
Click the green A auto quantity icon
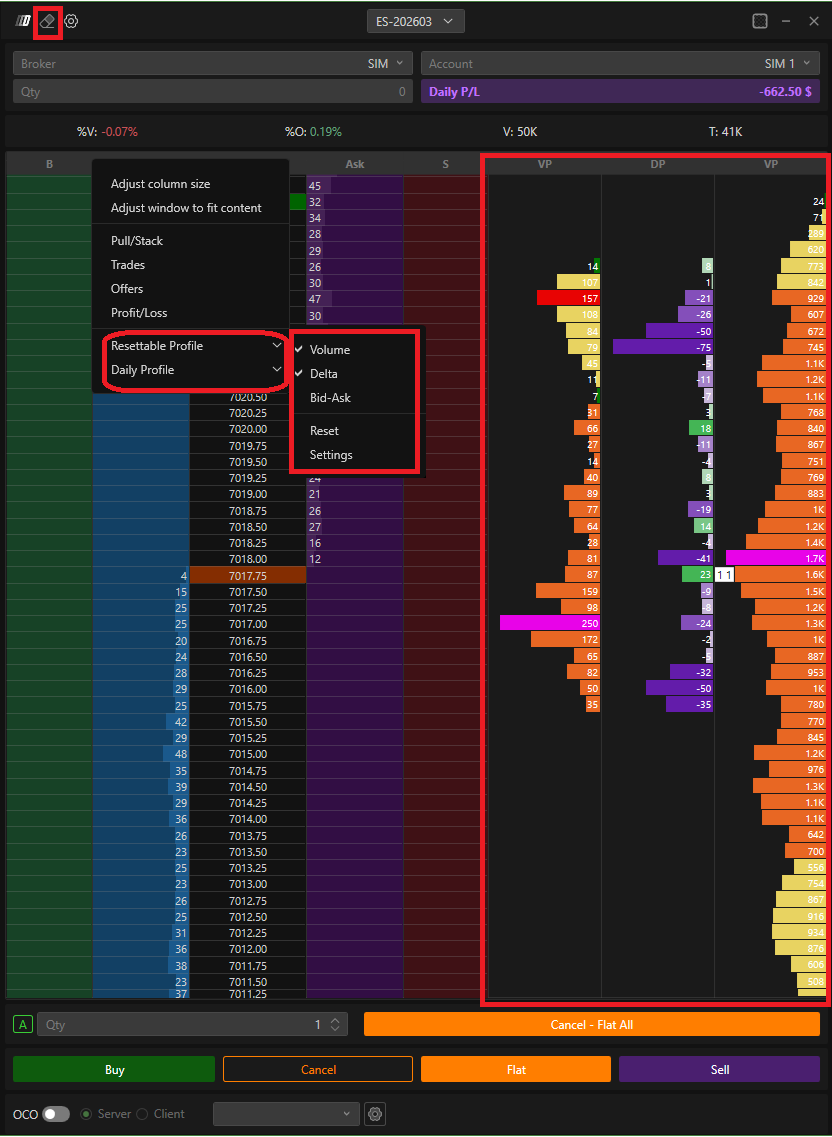coord(23,1024)
